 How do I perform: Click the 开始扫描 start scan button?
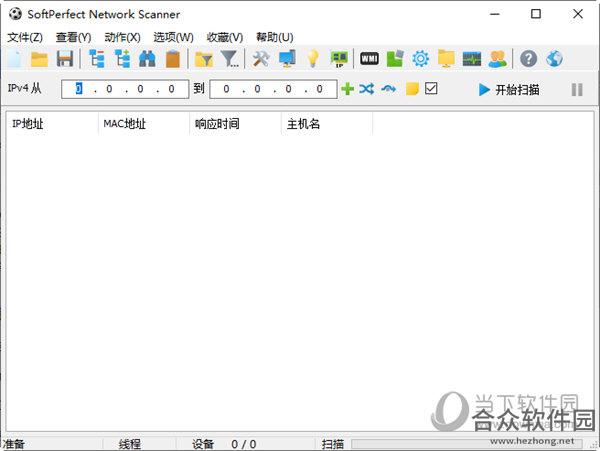tap(509, 90)
